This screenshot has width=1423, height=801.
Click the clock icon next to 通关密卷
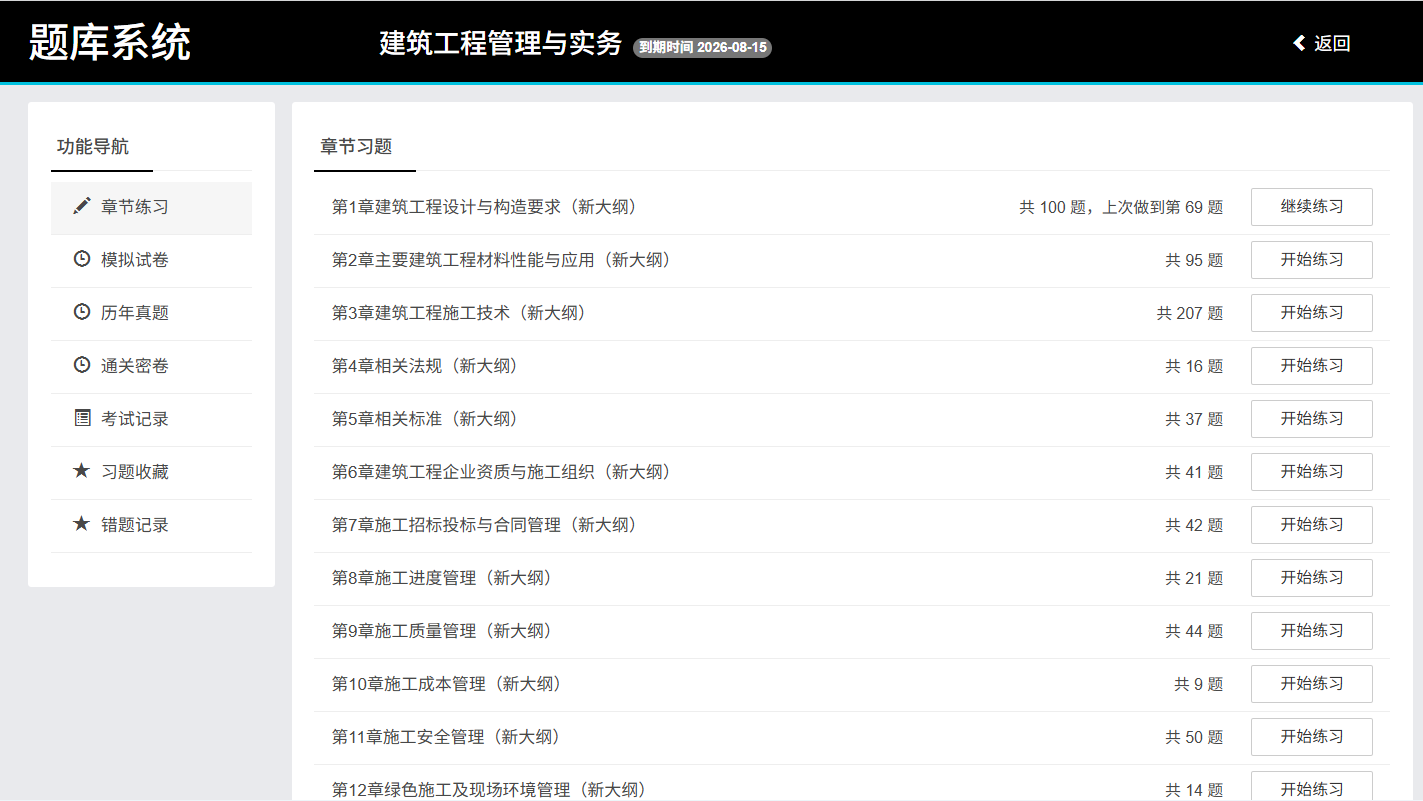(82, 366)
